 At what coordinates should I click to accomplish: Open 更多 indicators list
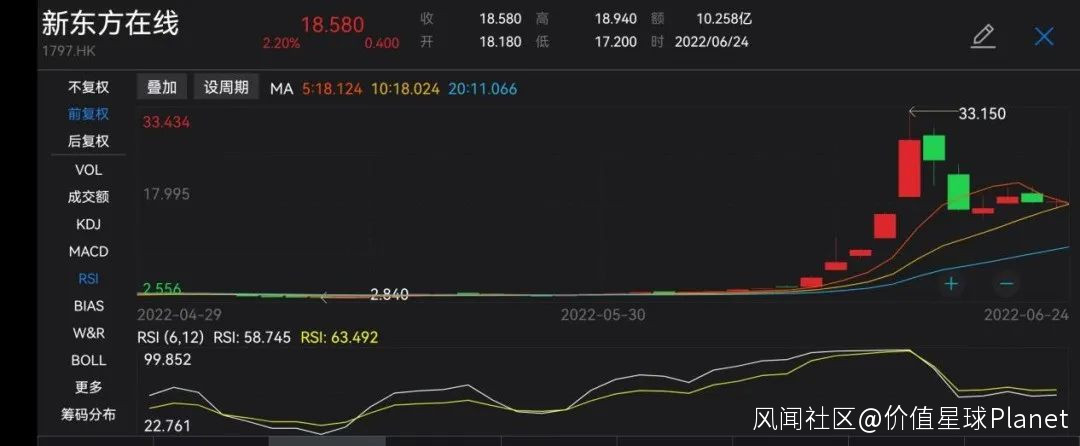point(88,387)
